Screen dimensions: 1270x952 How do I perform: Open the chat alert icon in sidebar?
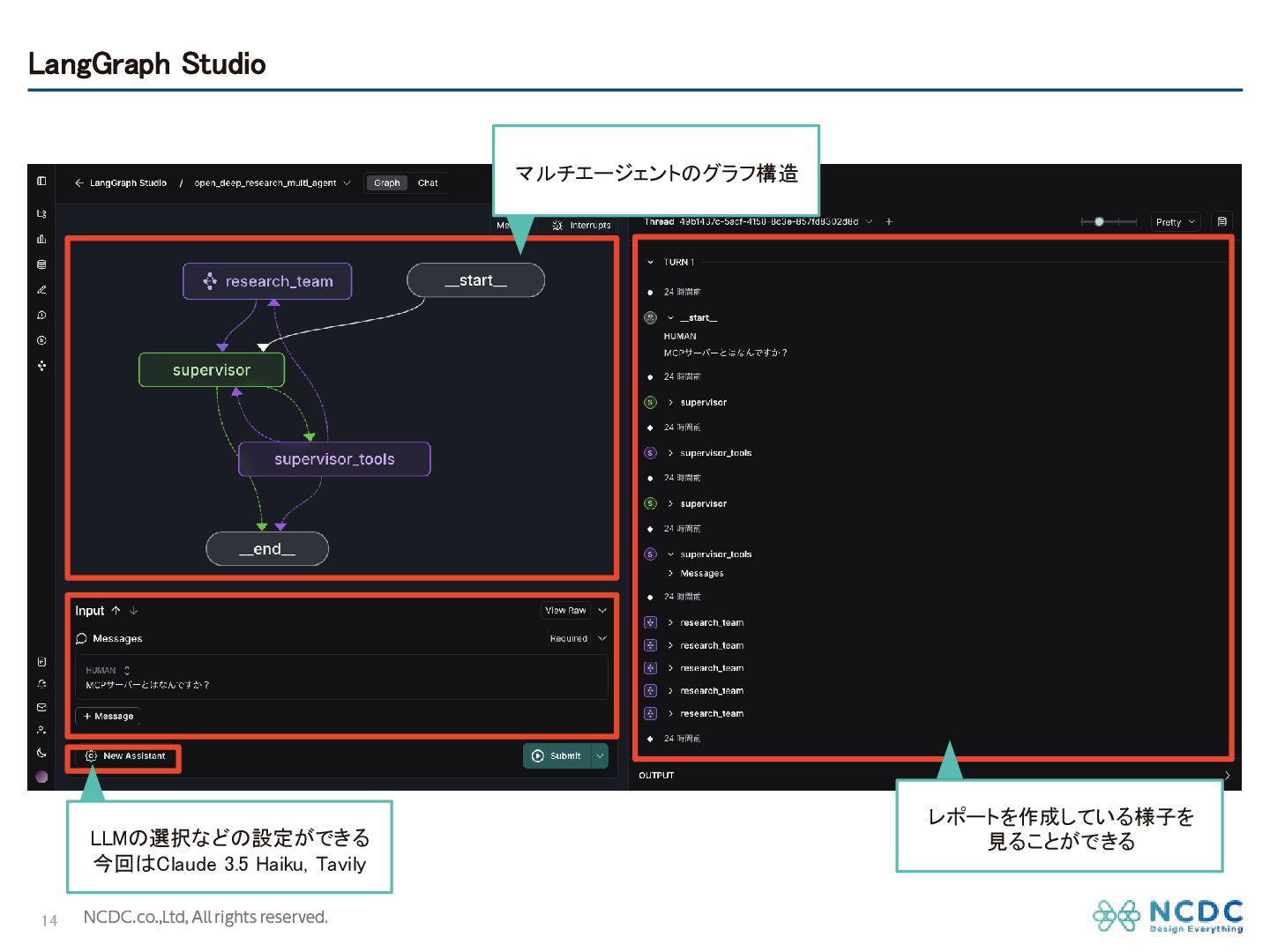click(41, 315)
